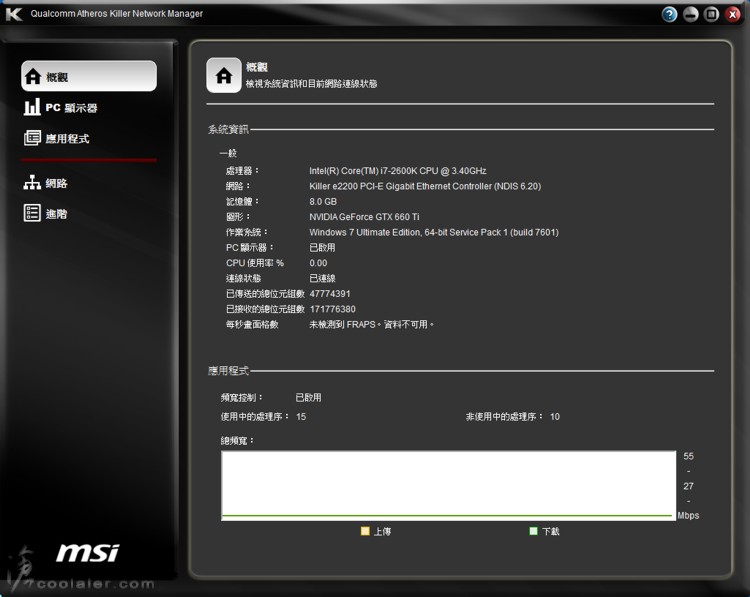Image resolution: width=750 pixels, height=597 pixels.
Task: Close the Killer Network Manager window
Action: pyautogui.click(x=732, y=14)
